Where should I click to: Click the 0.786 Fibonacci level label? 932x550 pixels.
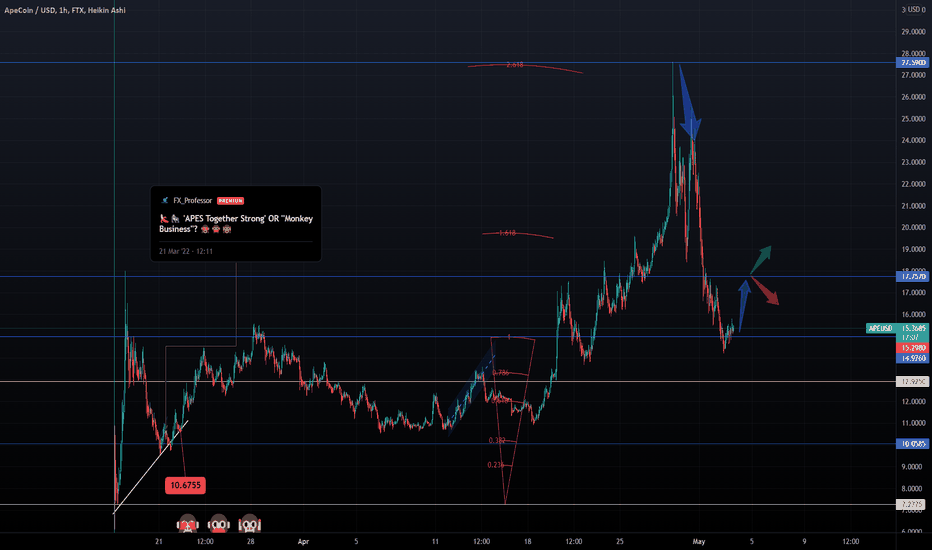(500, 373)
